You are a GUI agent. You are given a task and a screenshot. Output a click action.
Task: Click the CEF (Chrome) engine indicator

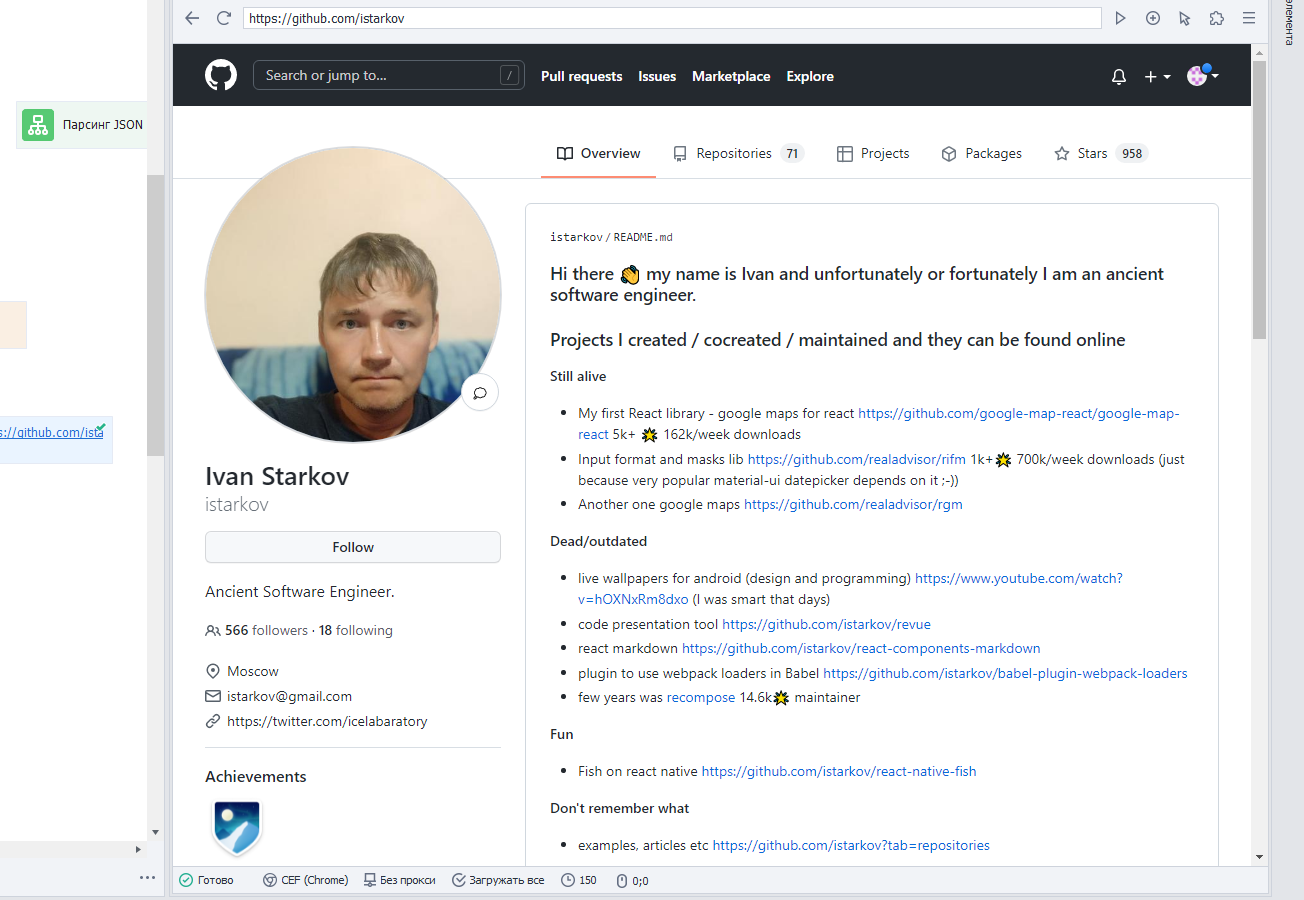click(306, 880)
